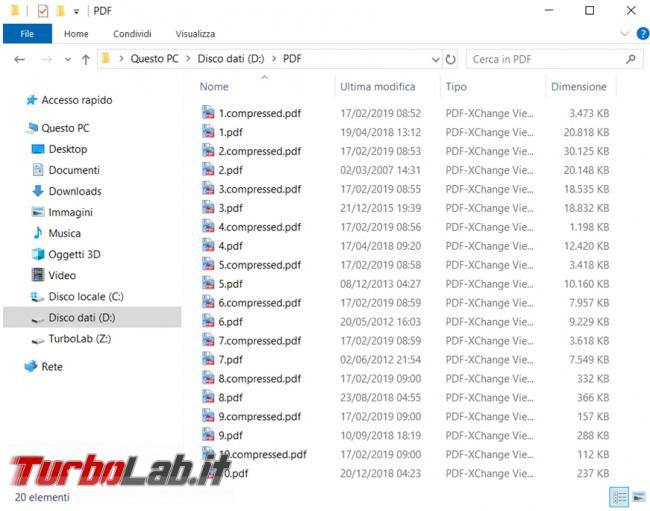The image size is (650, 511).
Task: Expand the ribbon chevron
Action: [624, 34]
